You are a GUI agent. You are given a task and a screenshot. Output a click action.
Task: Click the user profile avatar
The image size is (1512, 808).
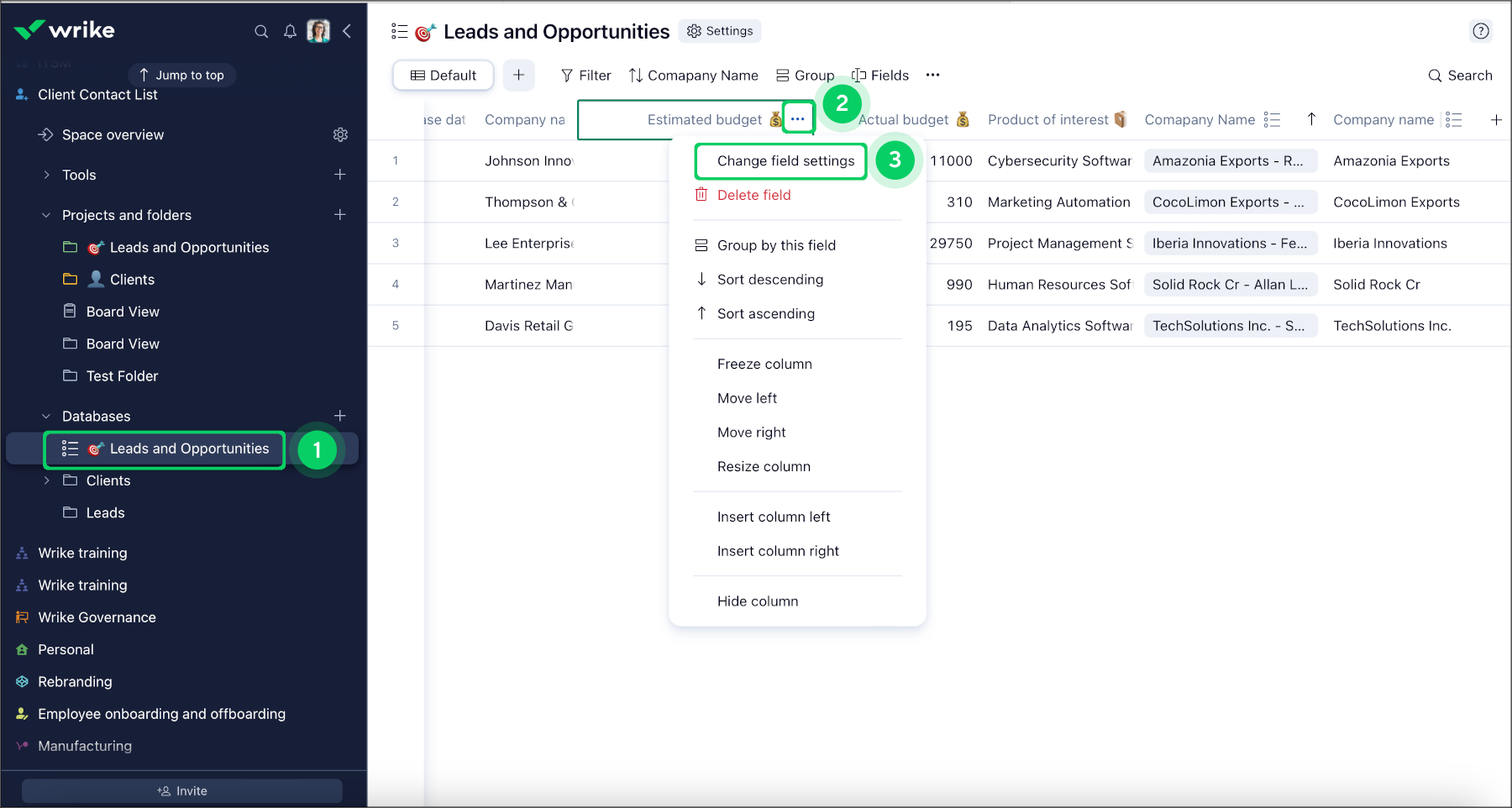(x=318, y=32)
